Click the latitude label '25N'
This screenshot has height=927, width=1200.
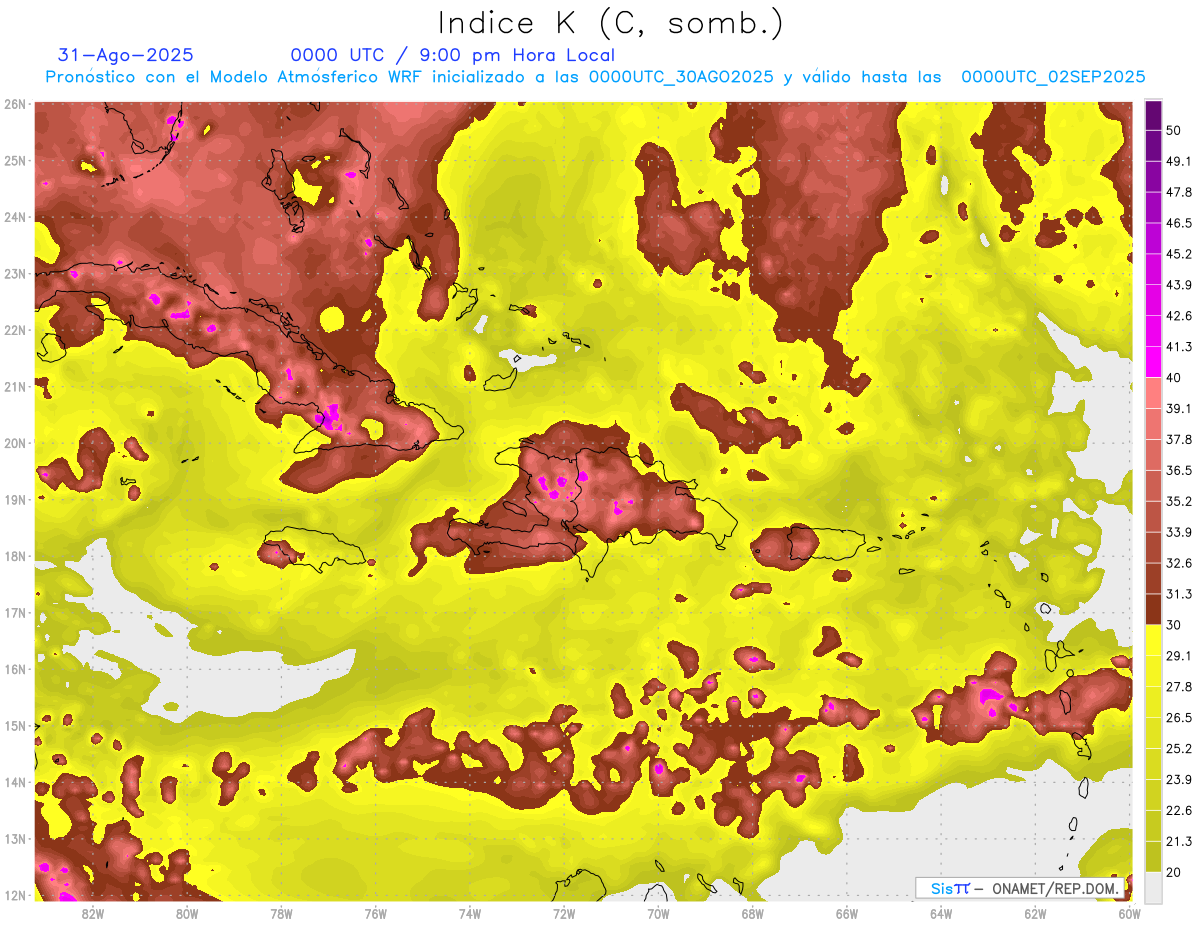point(16,160)
